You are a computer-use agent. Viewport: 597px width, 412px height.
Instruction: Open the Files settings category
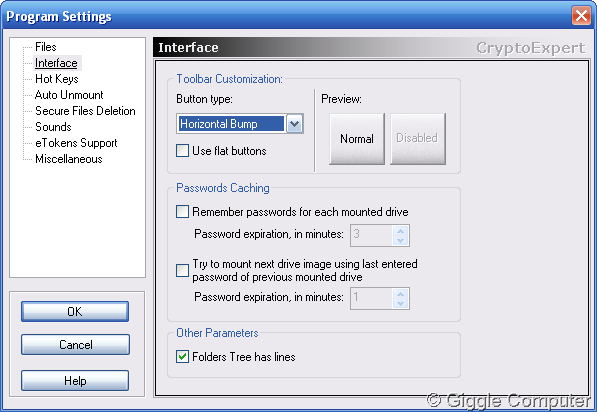click(x=46, y=47)
